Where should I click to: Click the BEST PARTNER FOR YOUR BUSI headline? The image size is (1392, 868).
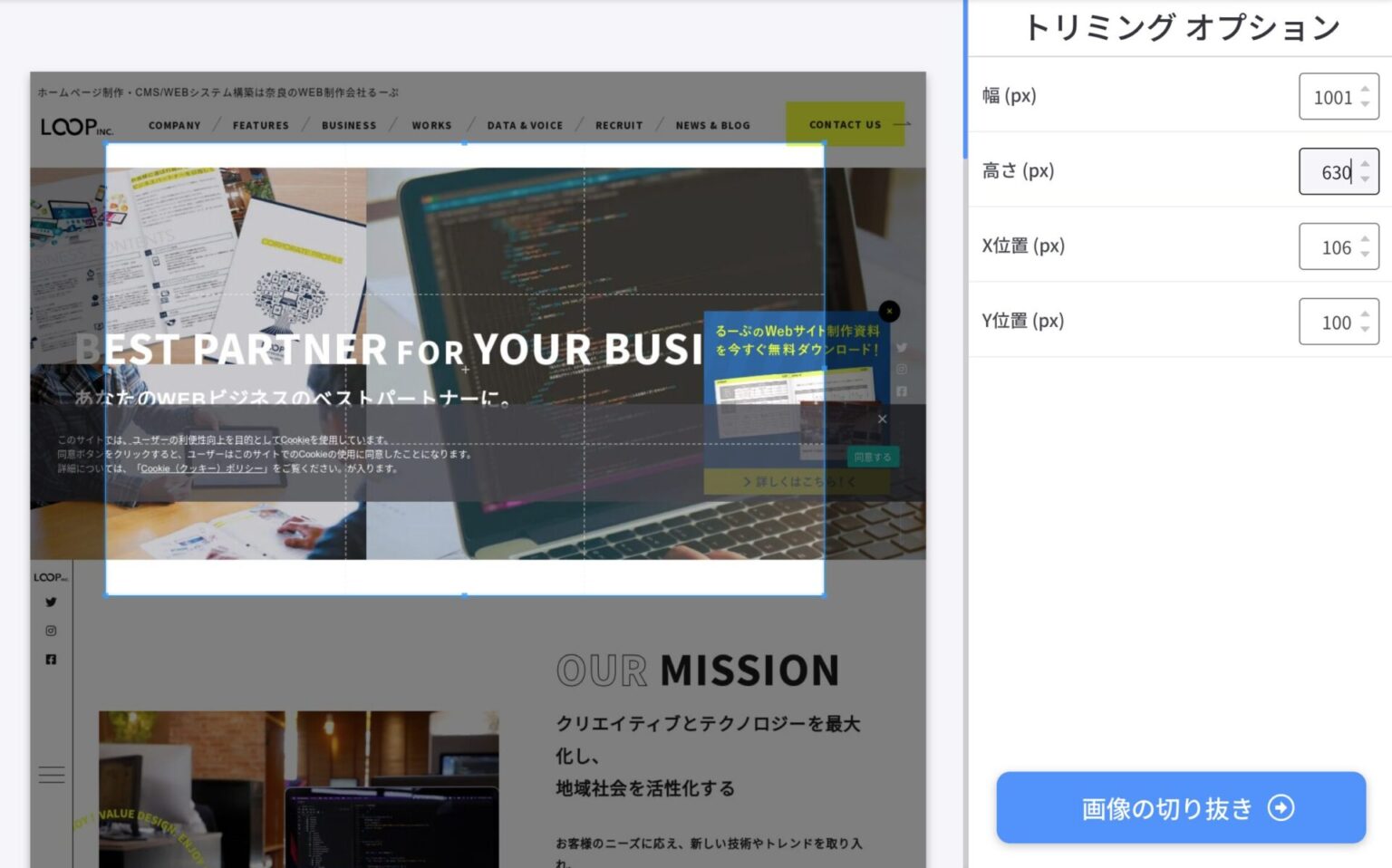coord(390,349)
